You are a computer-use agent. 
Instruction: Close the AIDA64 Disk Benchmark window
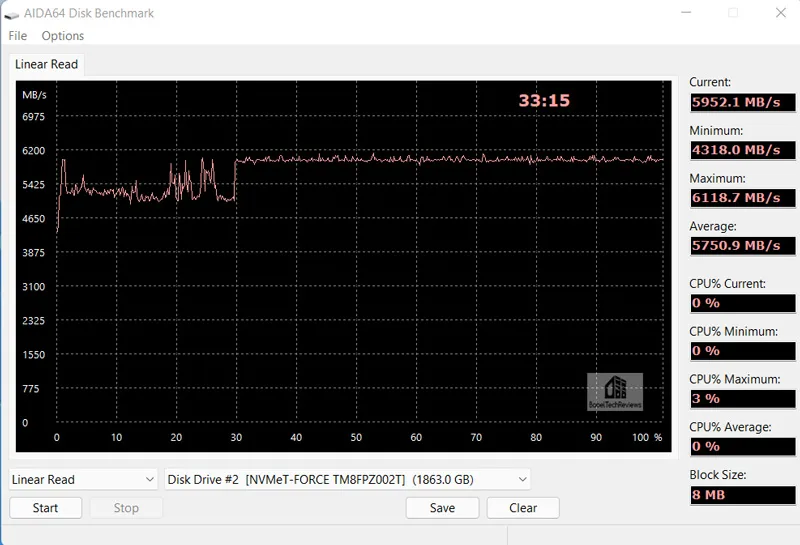coord(781,13)
